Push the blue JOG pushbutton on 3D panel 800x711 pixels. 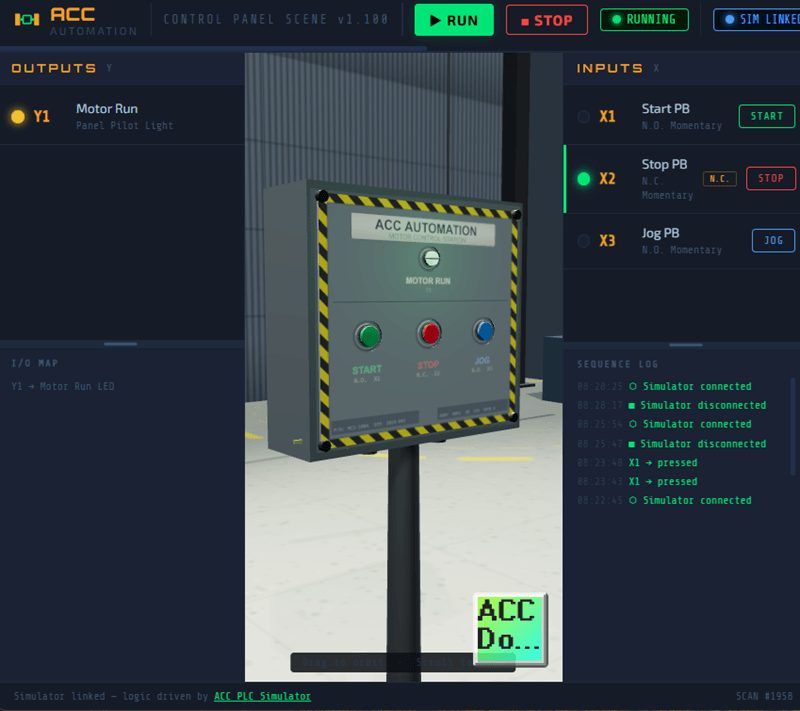pos(484,330)
